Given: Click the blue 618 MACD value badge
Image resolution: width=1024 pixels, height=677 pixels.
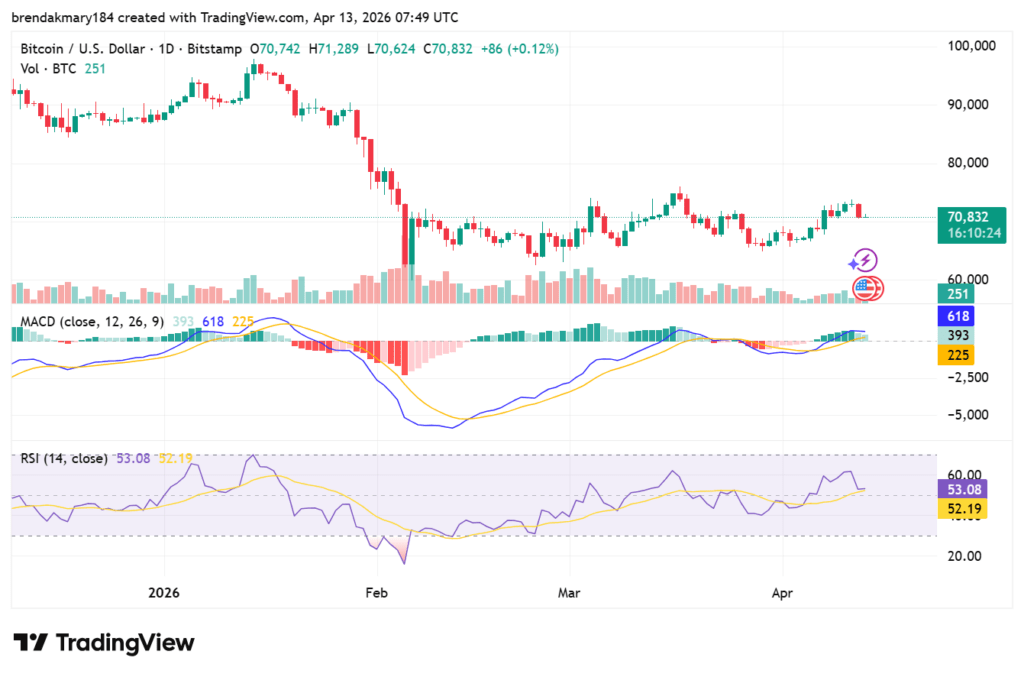Looking at the screenshot, I should tap(956, 315).
